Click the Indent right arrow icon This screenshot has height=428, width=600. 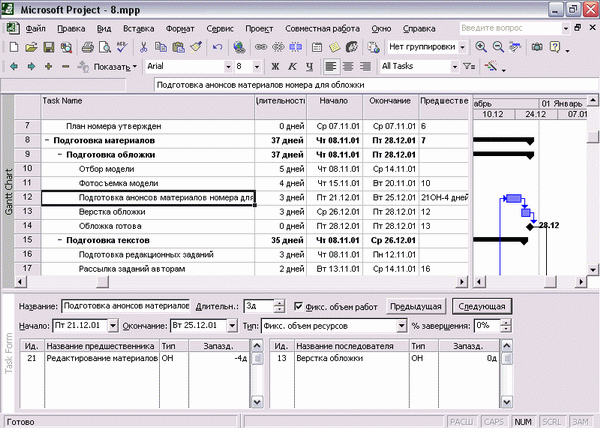[x=31, y=67]
